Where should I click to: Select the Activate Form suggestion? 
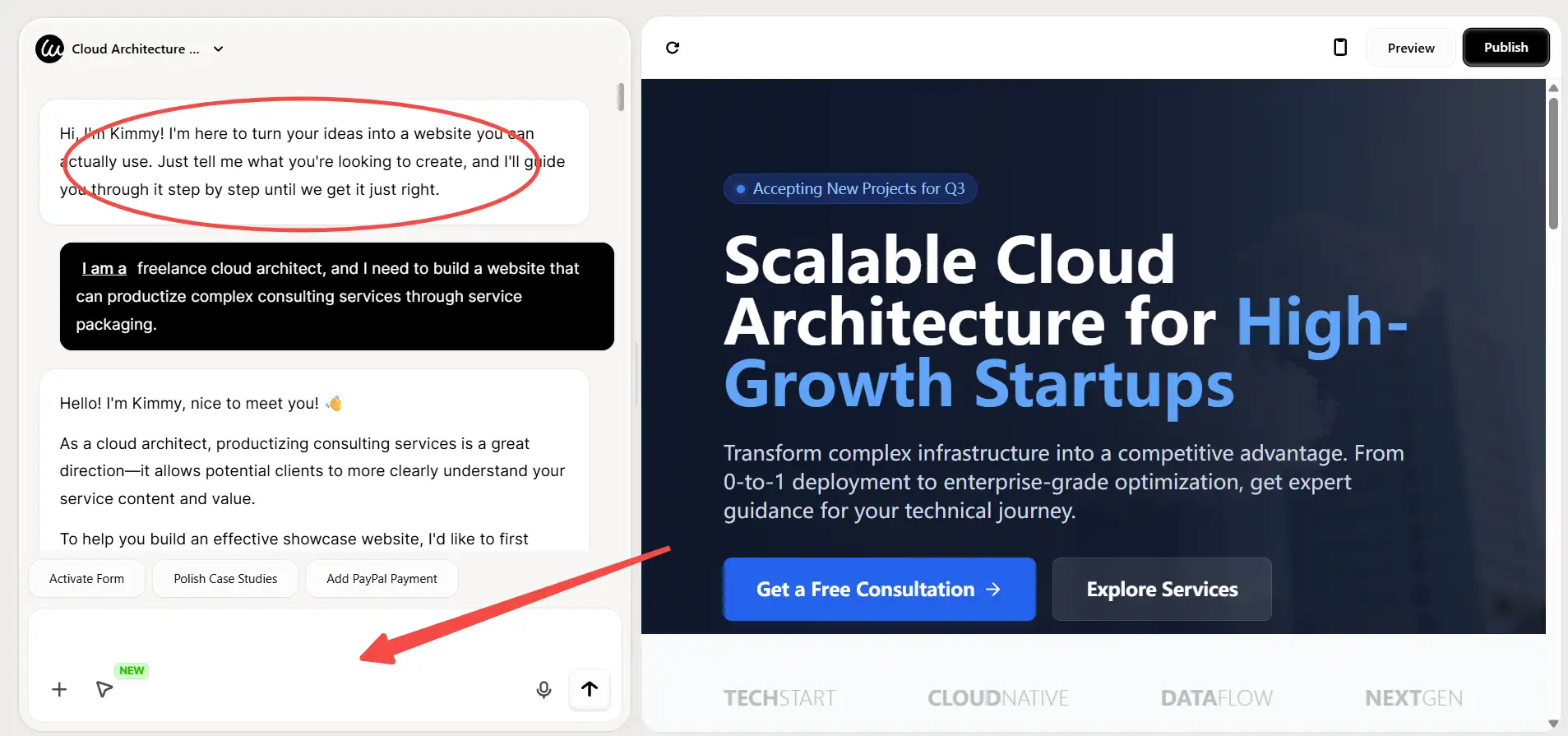point(86,579)
